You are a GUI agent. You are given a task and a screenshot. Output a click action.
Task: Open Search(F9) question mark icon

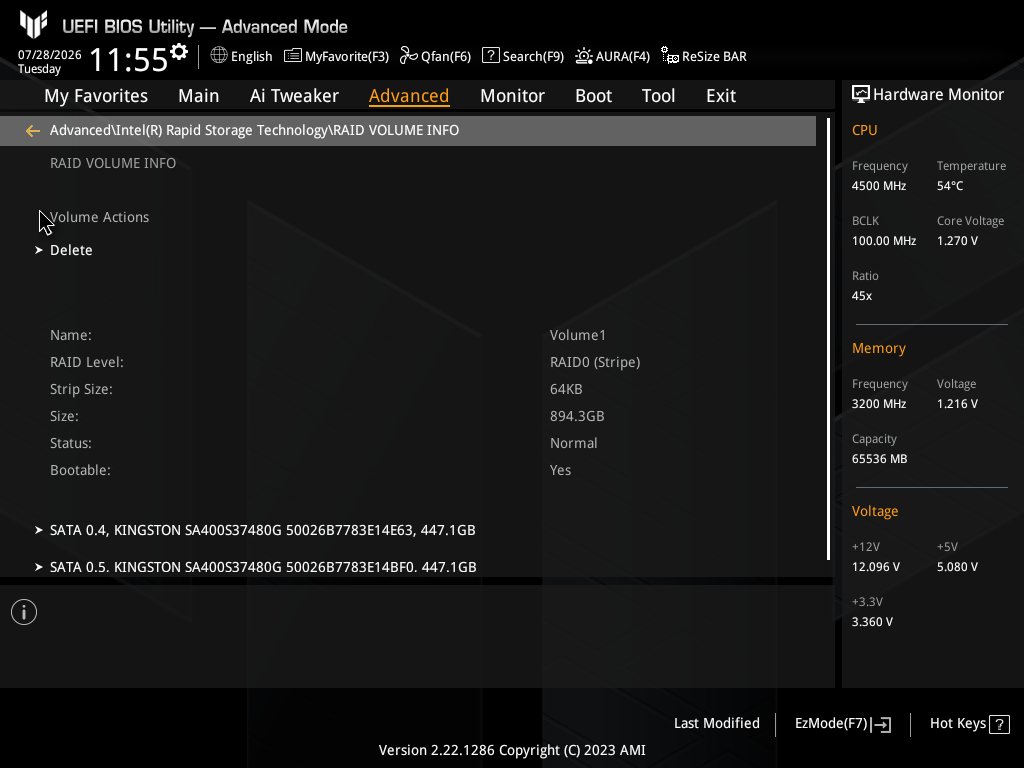pyautogui.click(x=490, y=56)
